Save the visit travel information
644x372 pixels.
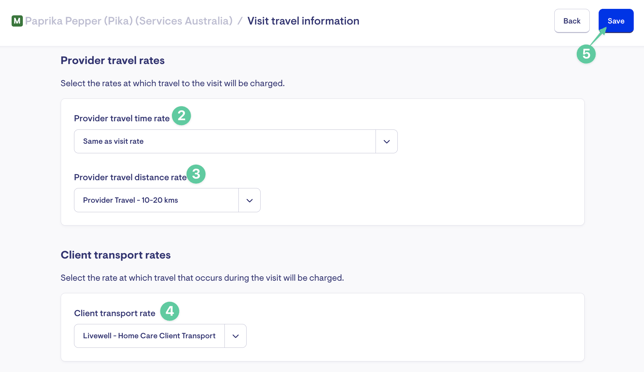(616, 21)
